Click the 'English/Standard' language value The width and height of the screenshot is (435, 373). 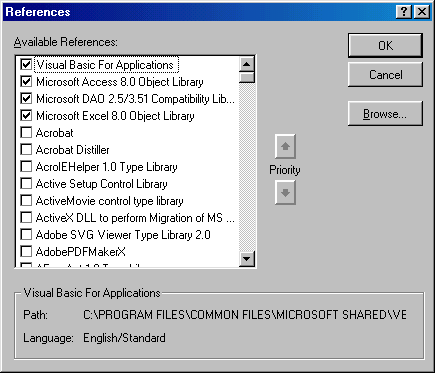[x=124, y=338]
